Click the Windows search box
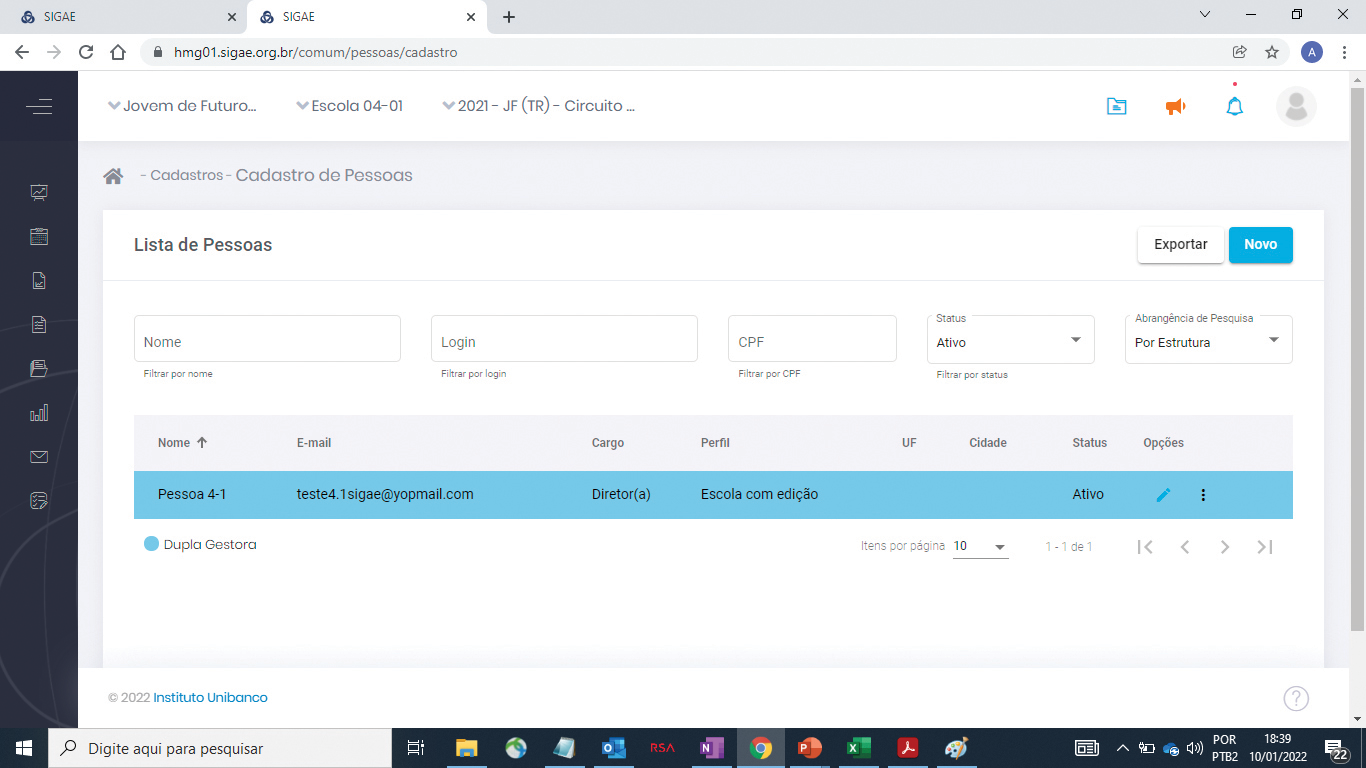The height and width of the screenshot is (768, 1366). point(220,748)
